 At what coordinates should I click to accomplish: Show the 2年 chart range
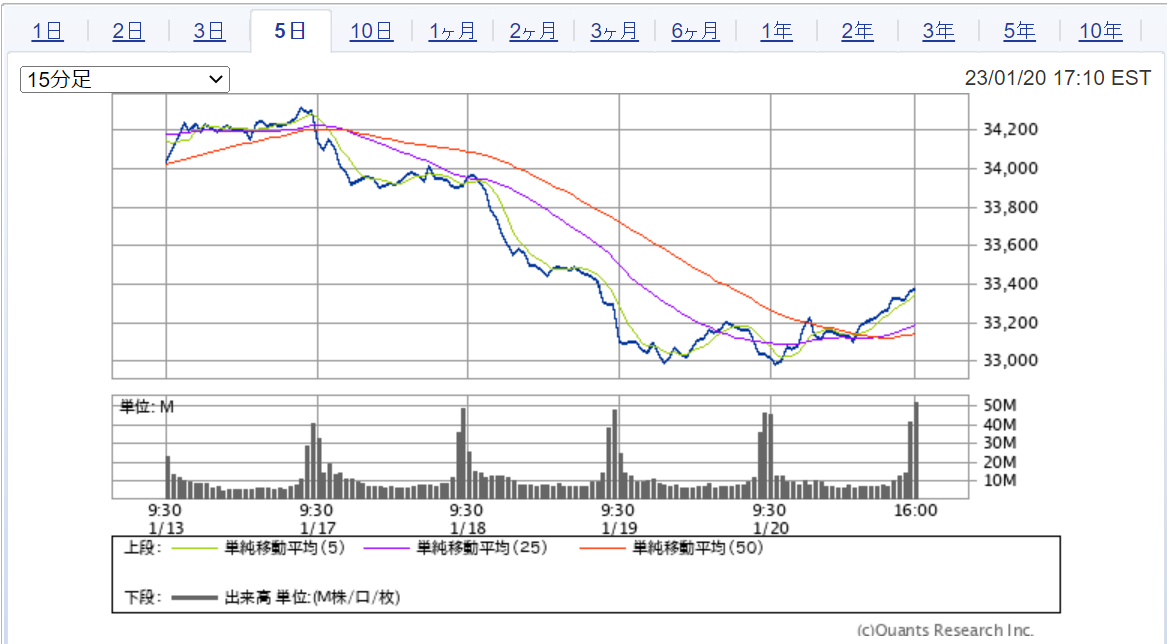click(x=857, y=31)
